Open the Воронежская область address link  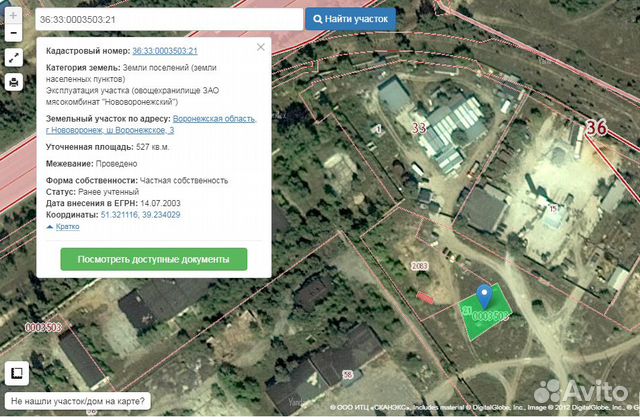tap(214, 118)
